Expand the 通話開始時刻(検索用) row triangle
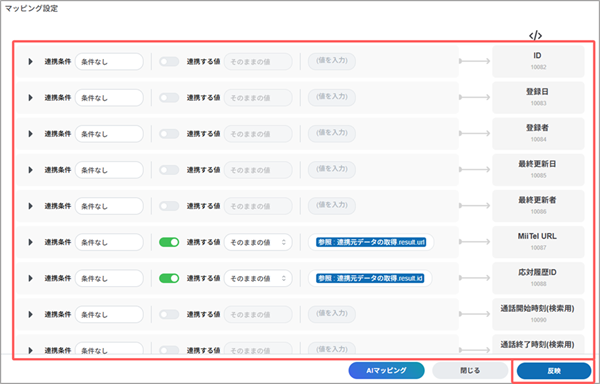This screenshot has height=384, width=600. point(30,314)
